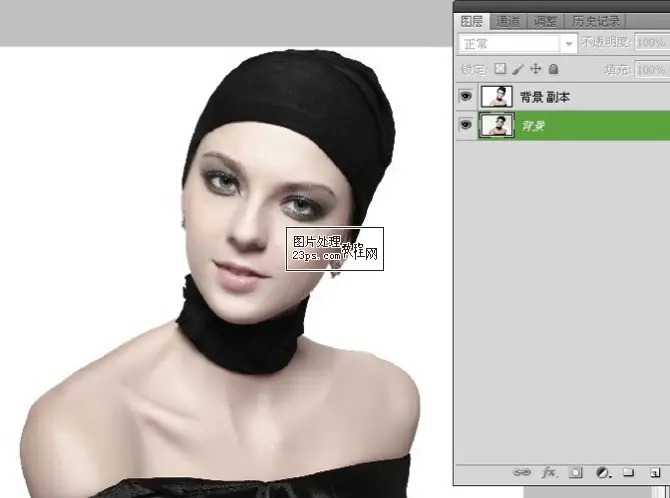Viewport: 670px width, 498px height.
Task: Add a layer mask
Action: click(x=575, y=471)
